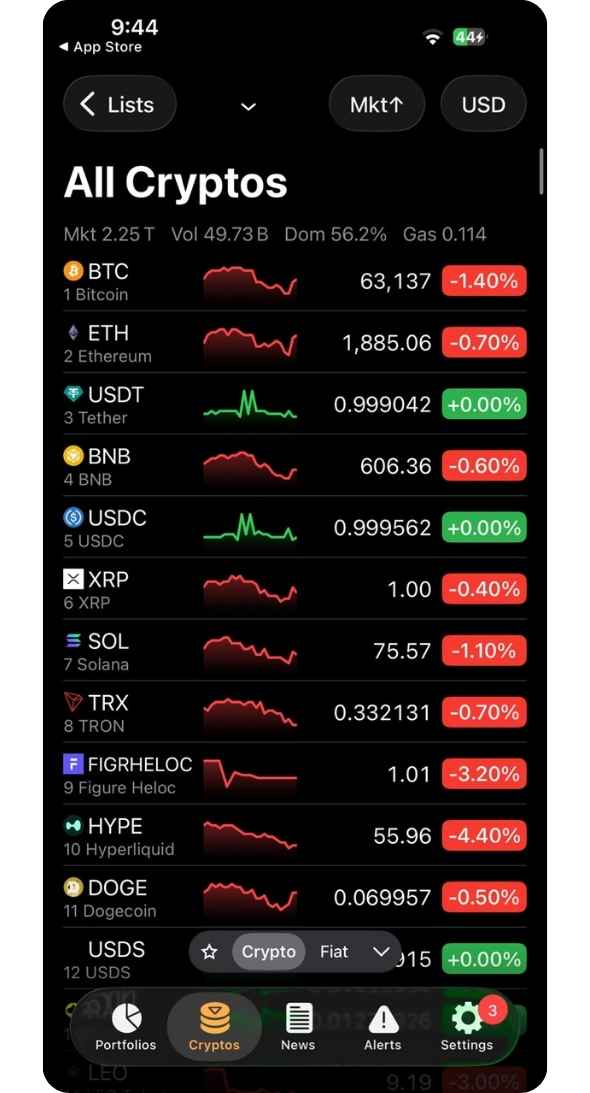Open the News newspaper icon

(x=298, y=1018)
